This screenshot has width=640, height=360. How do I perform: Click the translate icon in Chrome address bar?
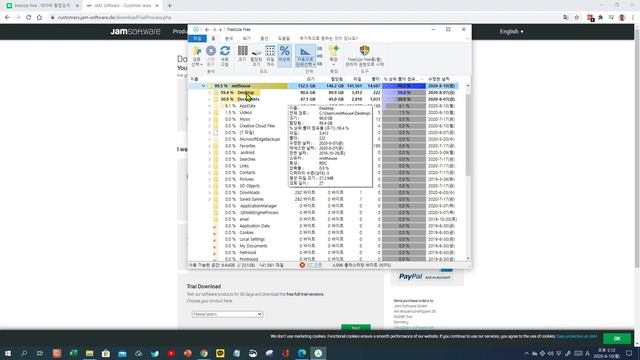[x=565, y=18]
